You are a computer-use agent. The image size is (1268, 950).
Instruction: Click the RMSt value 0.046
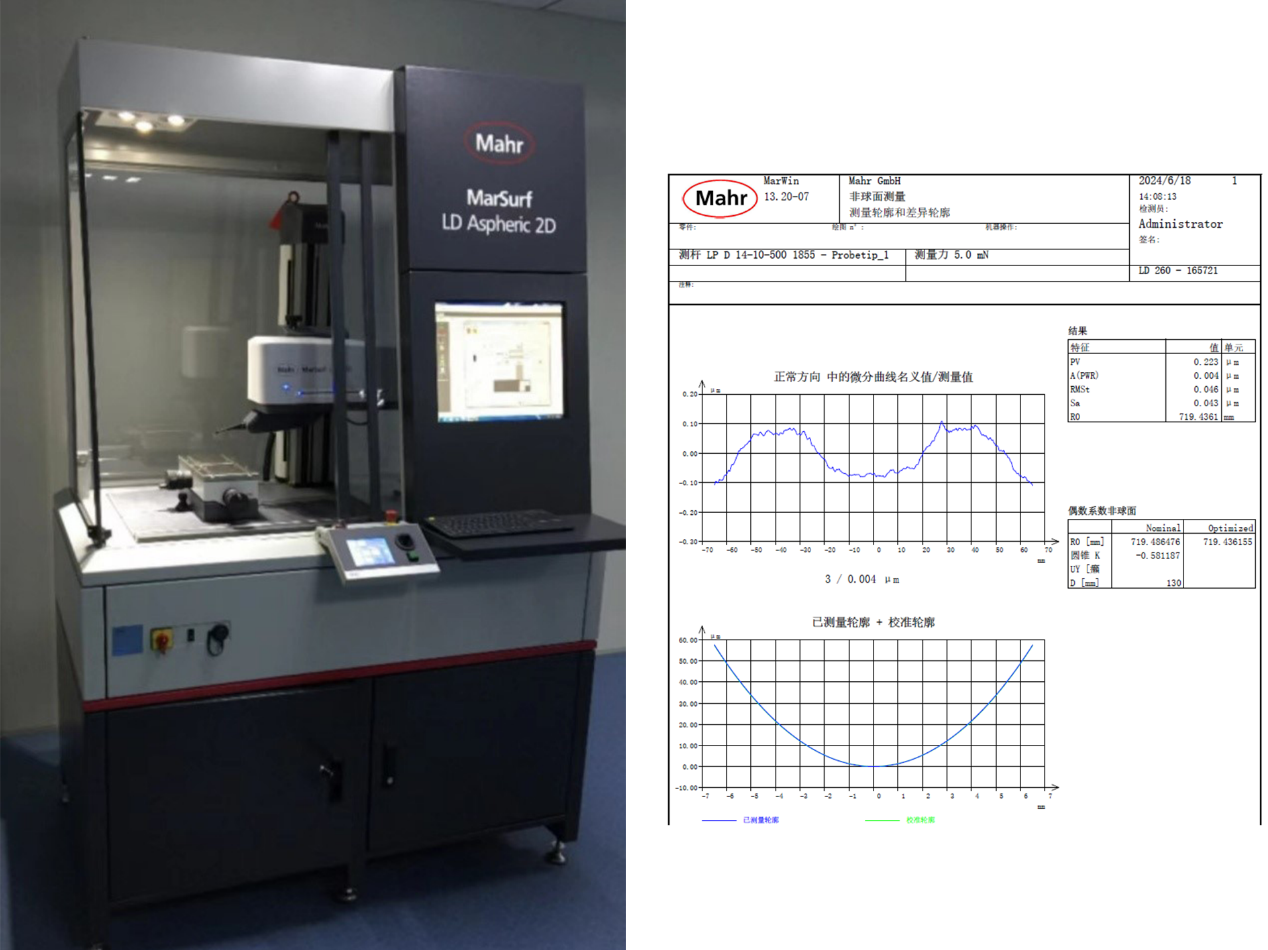point(1205,389)
